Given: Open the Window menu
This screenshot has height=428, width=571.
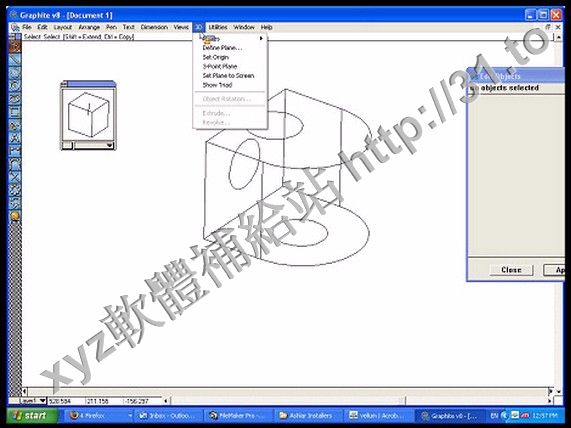Looking at the screenshot, I should point(244,27).
